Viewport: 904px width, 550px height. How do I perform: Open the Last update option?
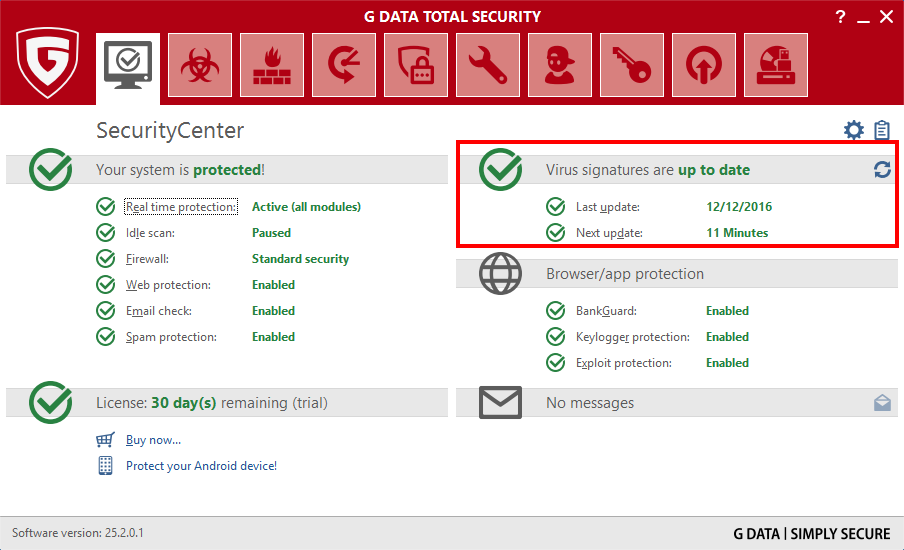[608, 207]
